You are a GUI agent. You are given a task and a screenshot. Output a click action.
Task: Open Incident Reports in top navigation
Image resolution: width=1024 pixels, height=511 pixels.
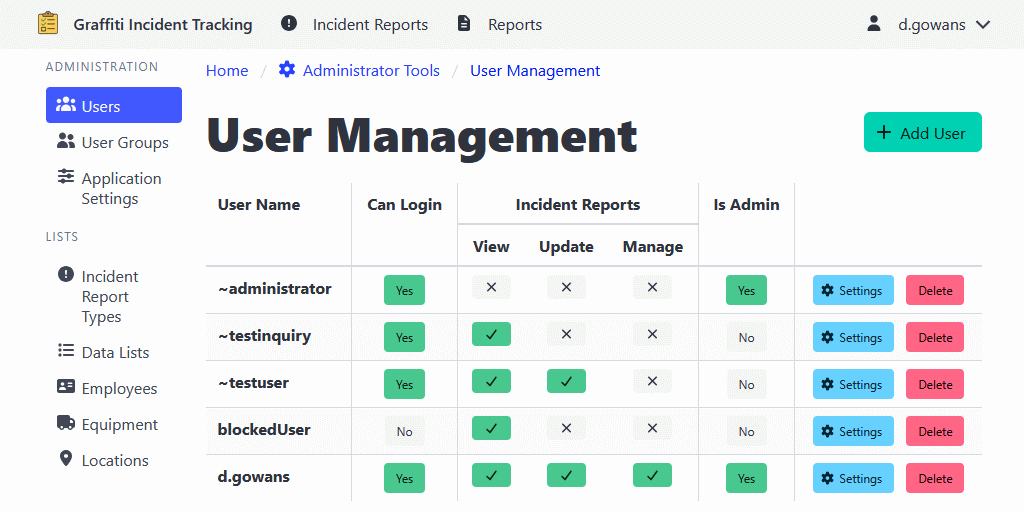[355, 24]
